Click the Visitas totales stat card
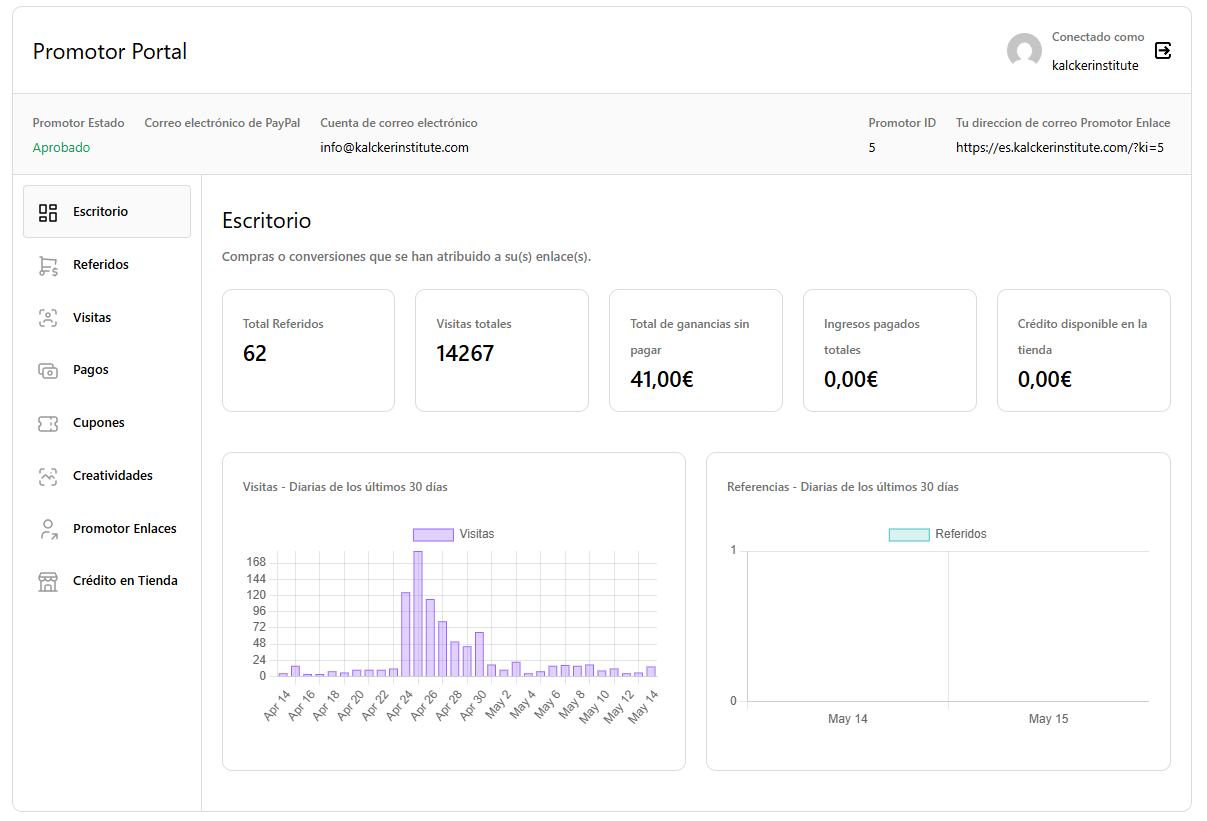This screenshot has height=821, width=1207. tap(501, 350)
